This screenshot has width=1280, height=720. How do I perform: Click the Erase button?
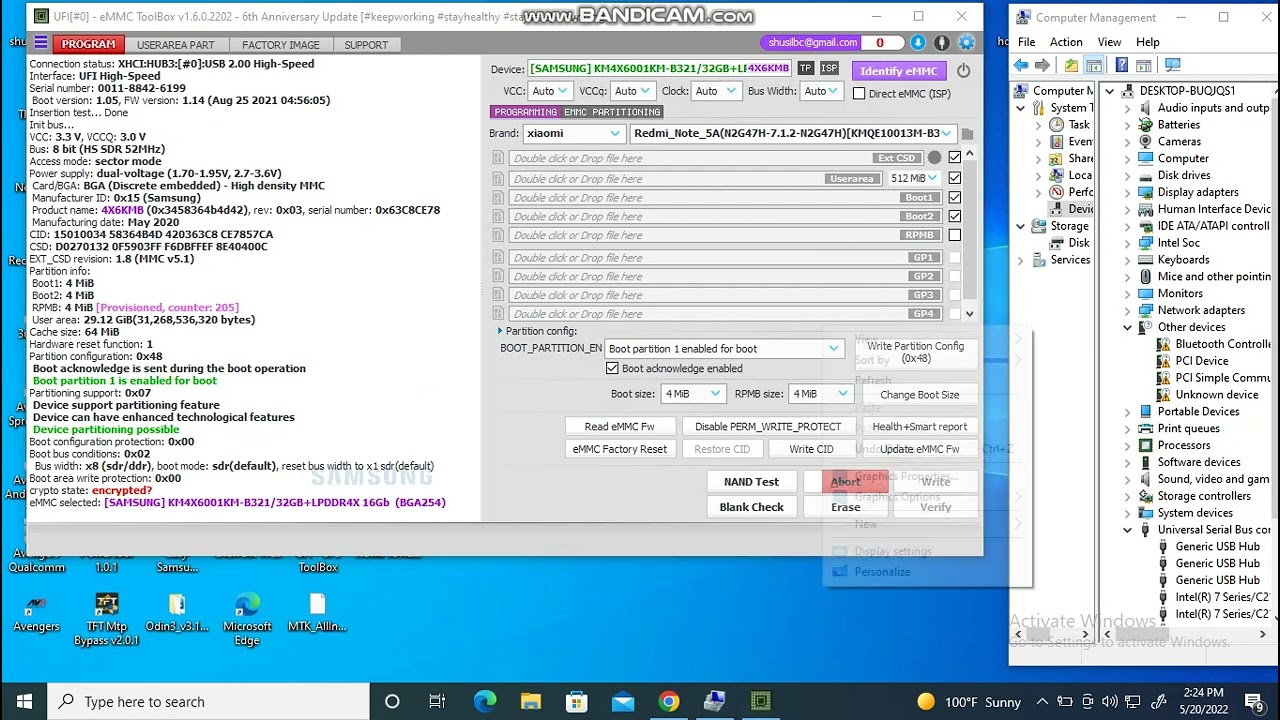click(x=845, y=507)
